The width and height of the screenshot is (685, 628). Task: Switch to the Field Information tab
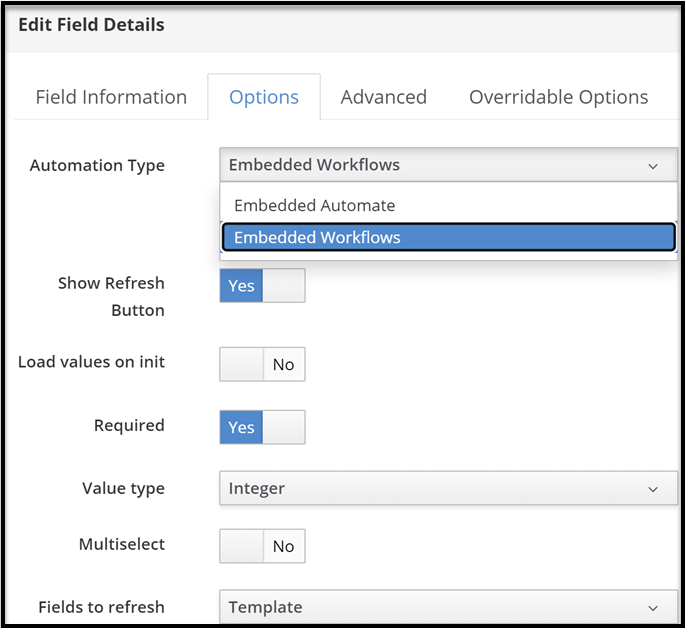pos(111,97)
